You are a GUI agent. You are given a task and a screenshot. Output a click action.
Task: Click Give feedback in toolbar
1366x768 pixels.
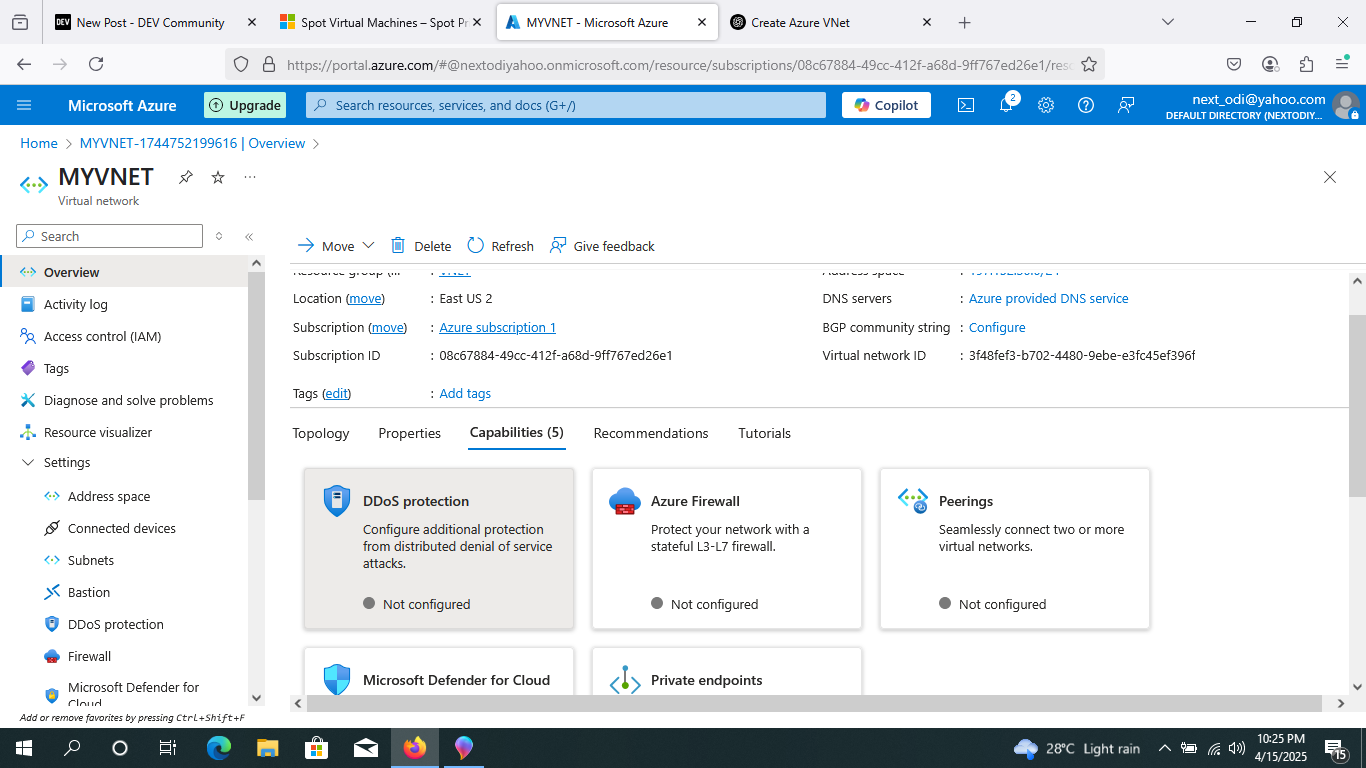[x=603, y=246]
